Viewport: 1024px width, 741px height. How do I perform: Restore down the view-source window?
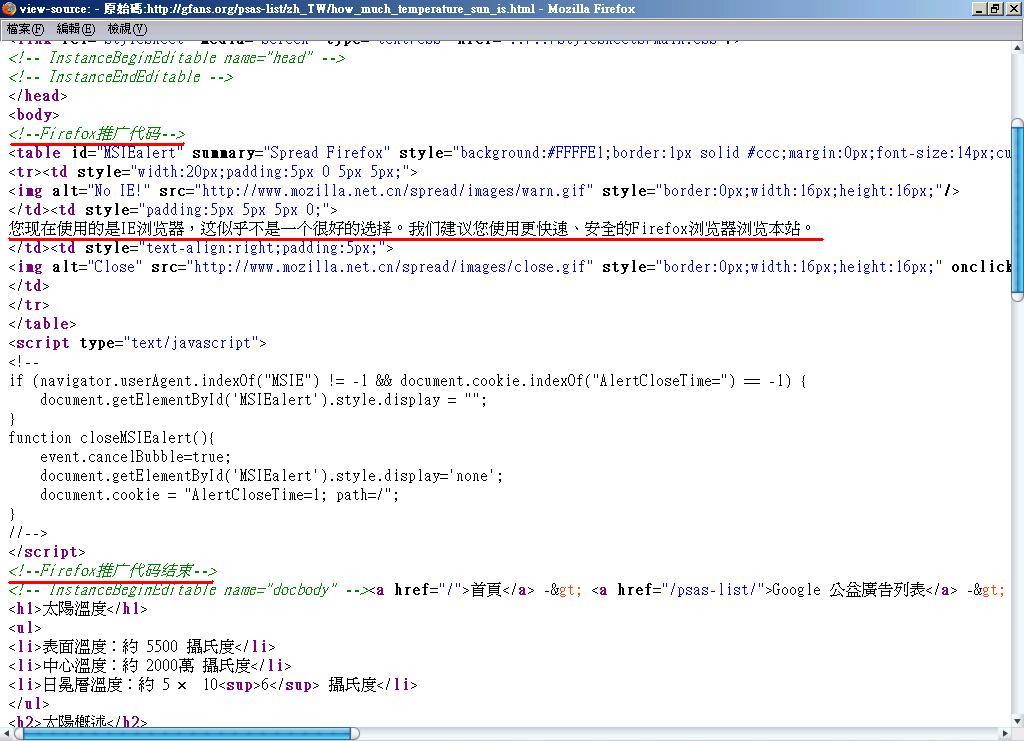994,9
